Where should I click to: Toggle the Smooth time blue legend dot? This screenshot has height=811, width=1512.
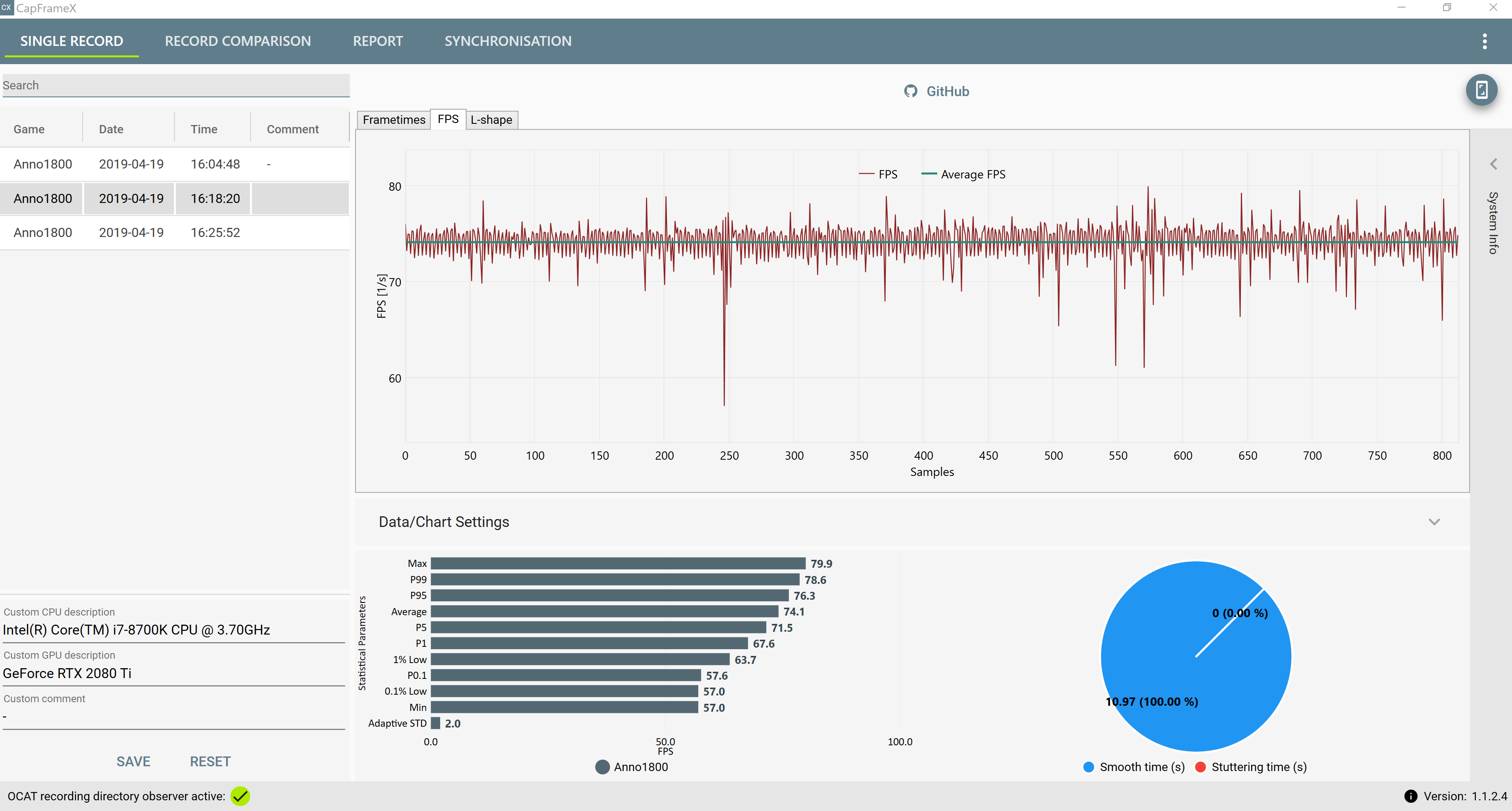[1088, 766]
